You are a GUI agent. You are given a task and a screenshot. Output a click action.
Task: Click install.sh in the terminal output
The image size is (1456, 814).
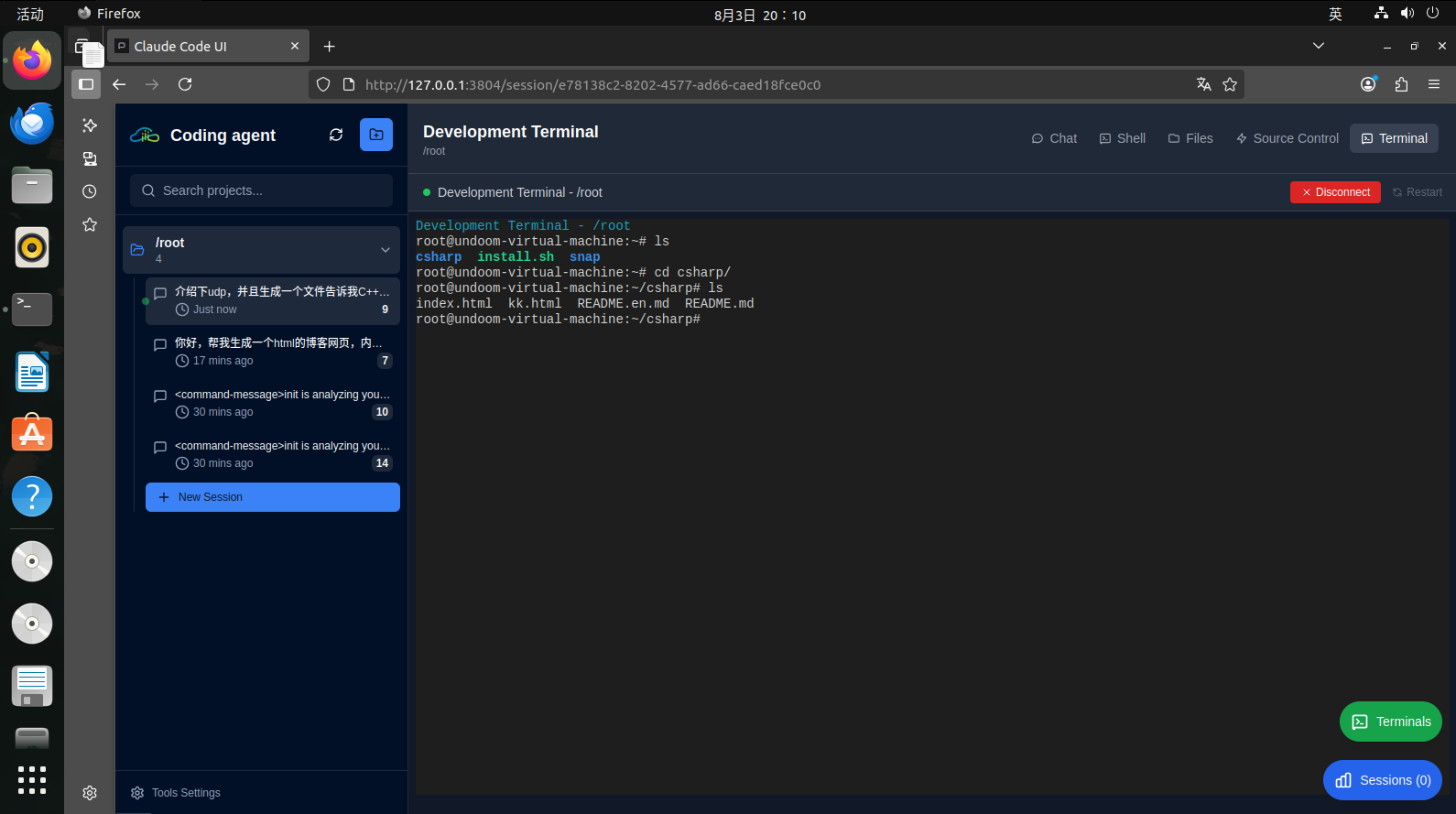[516, 257]
